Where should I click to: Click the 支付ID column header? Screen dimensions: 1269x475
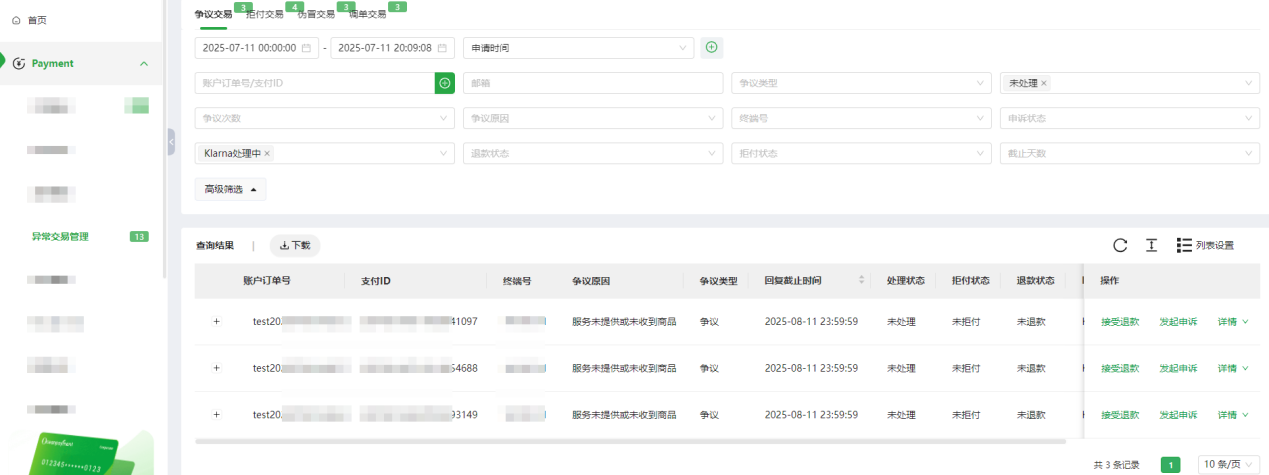[374, 281]
